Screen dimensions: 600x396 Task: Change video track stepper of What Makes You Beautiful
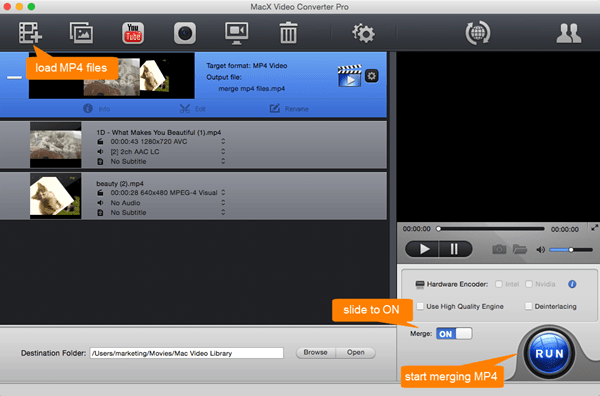223,142
